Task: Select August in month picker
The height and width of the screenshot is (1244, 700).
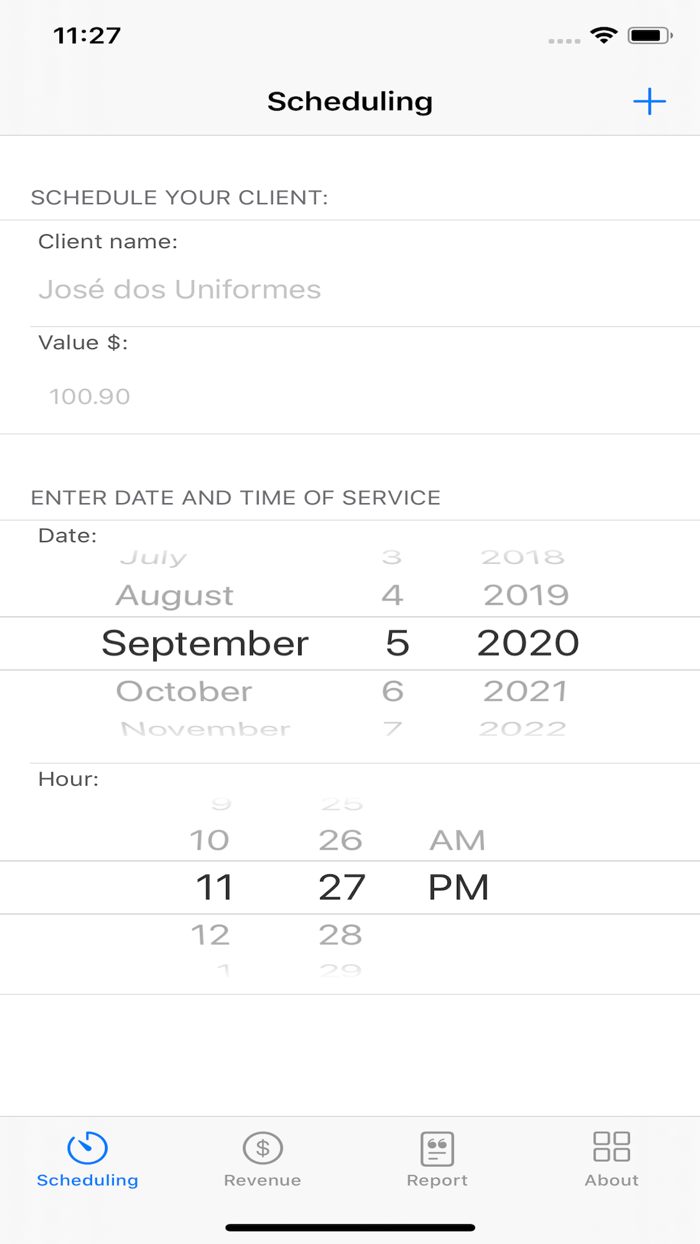Action: (x=175, y=596)
